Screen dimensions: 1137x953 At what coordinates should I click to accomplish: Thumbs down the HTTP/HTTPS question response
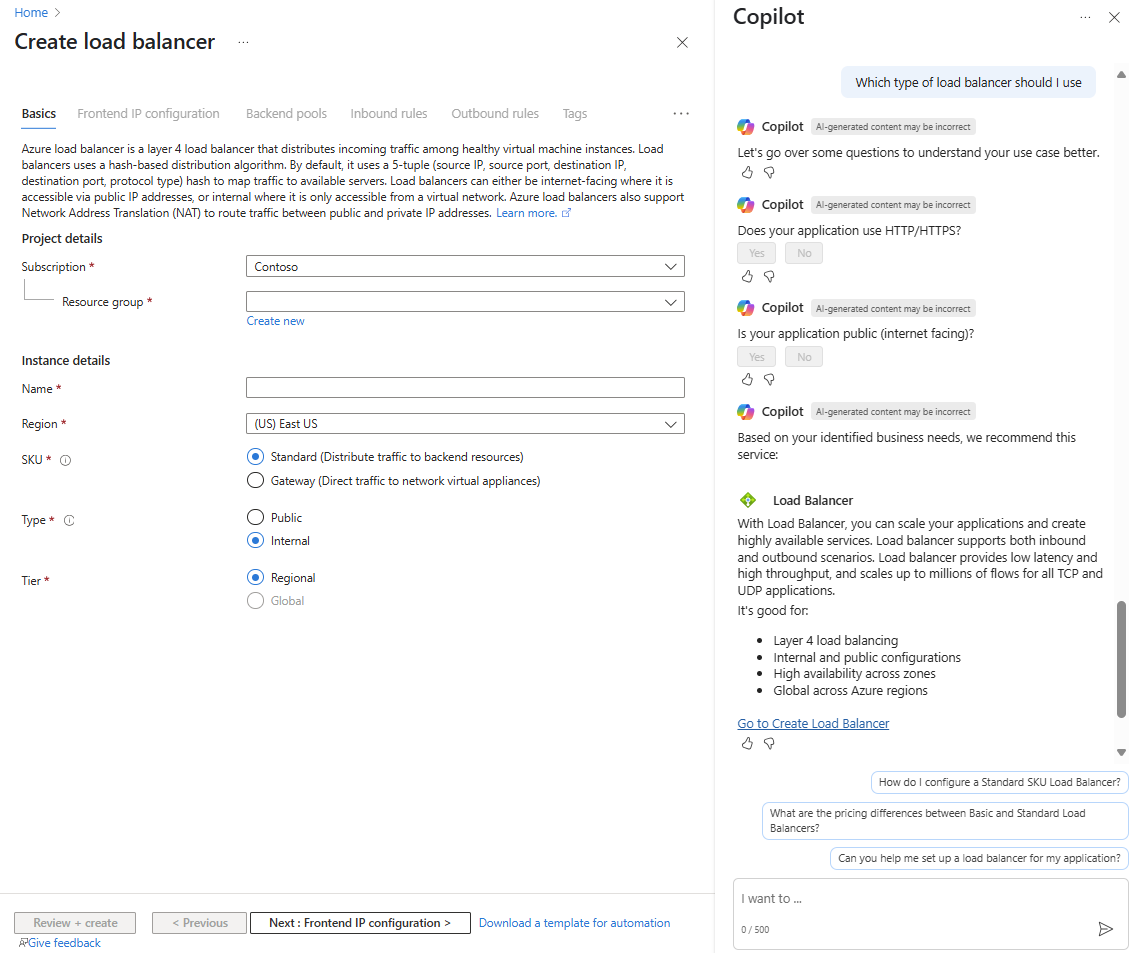pyautogui.click(x=769, y=276)
